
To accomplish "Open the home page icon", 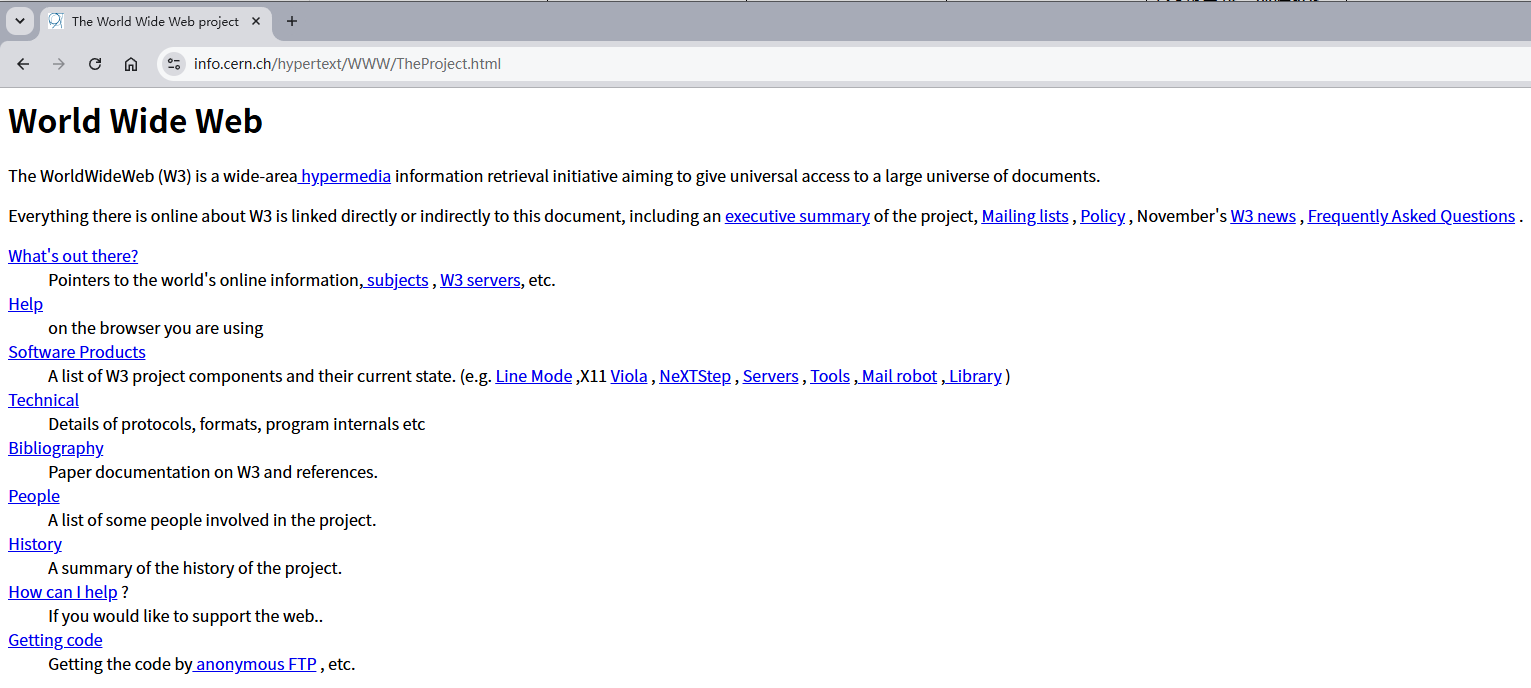I will 131,64.
